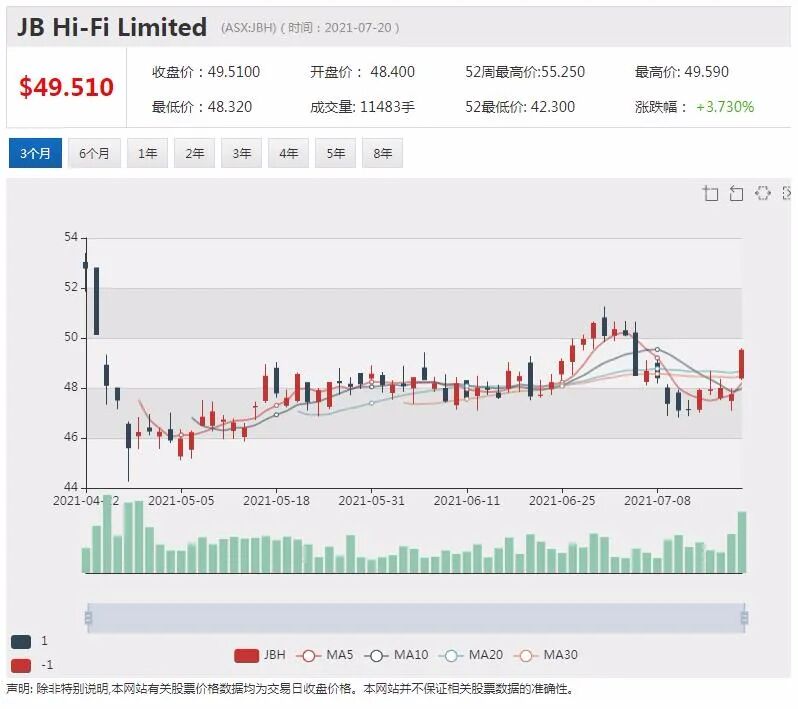Screen dimensions: 798x709
Task: Click the 声明 disclaimer text at bottom
Action: tap(290, 689)
